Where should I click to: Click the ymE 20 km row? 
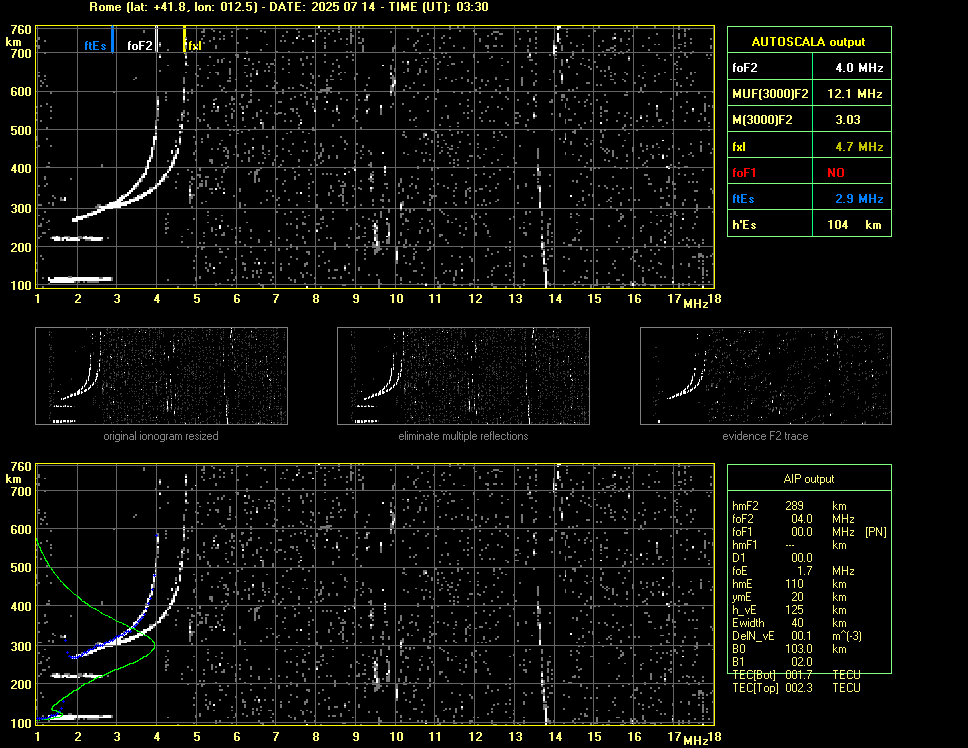(790, 597)
